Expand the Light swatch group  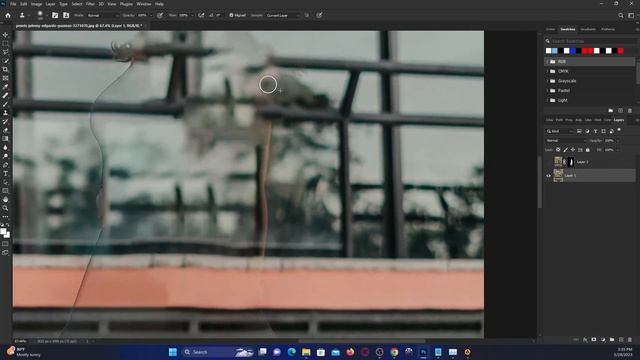(547, 100)
